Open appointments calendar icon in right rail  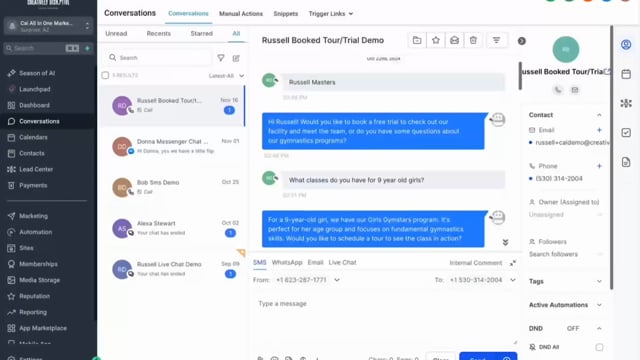(x=626, y=74)
